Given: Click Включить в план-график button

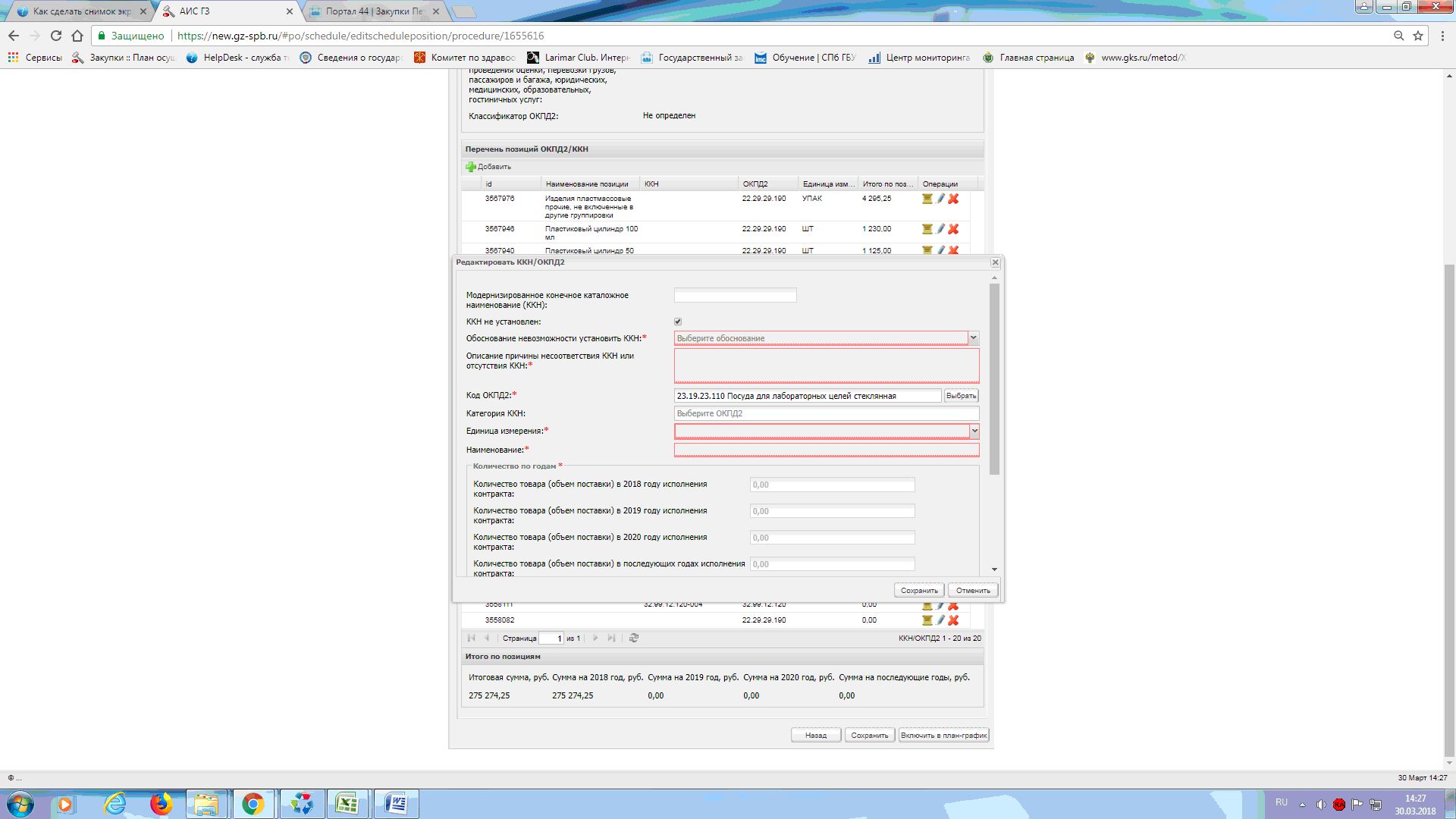Looking at the screenshot, I should pyautogui.click(x=943, y=736).
